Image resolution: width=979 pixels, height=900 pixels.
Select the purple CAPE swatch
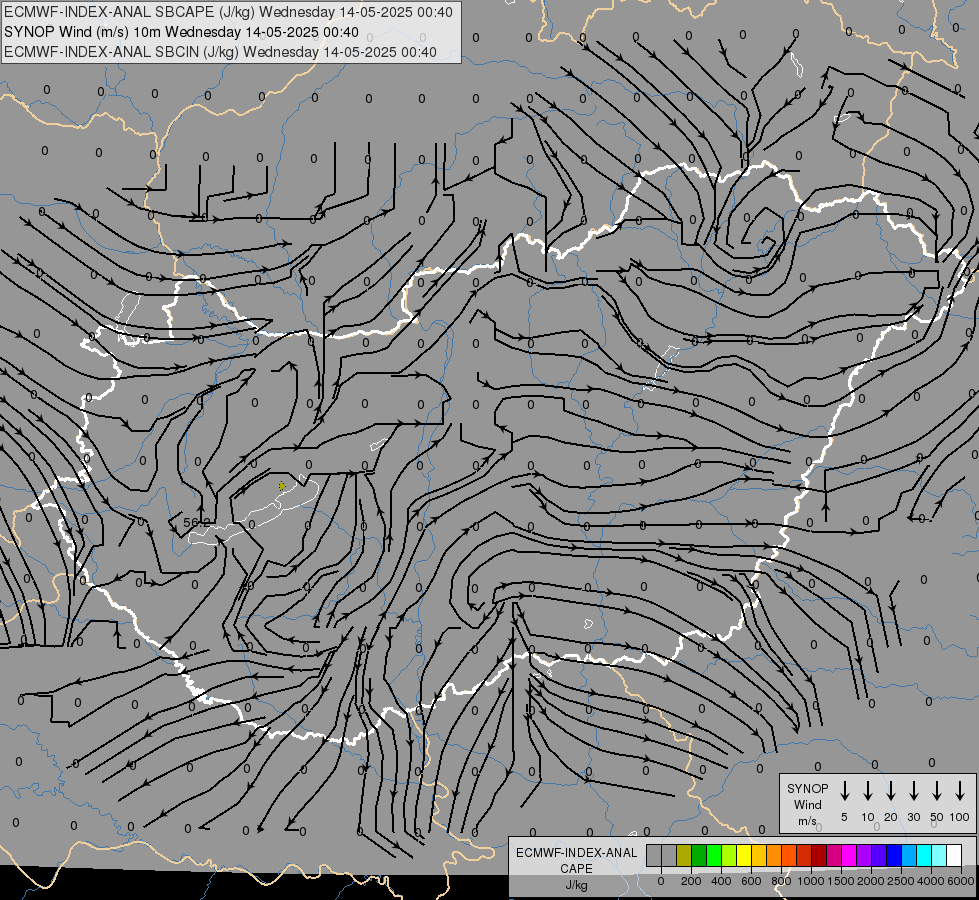(863, 855)
